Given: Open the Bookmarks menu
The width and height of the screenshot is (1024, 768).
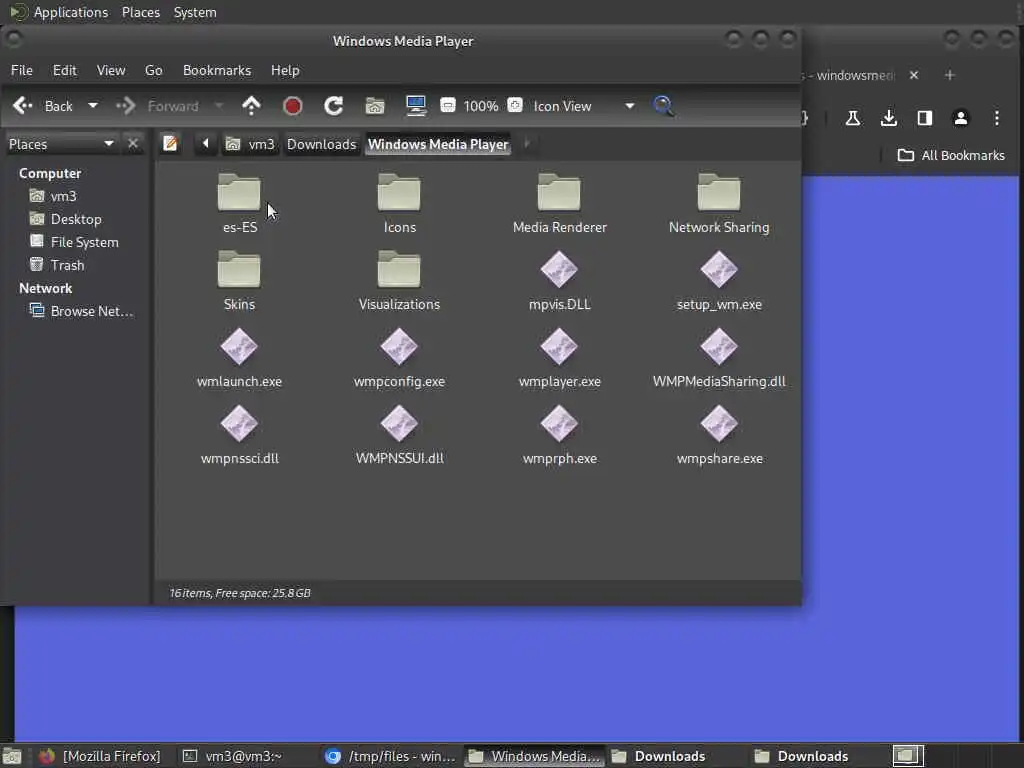Looking at the screenshot, I should tap(217, 70).
